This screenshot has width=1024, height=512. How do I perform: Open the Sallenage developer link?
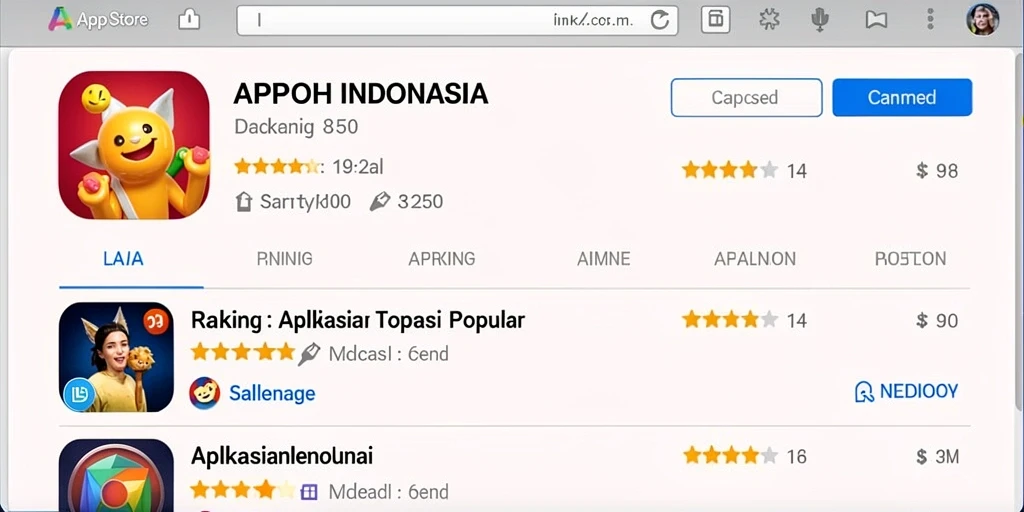(x=272, y=393)
